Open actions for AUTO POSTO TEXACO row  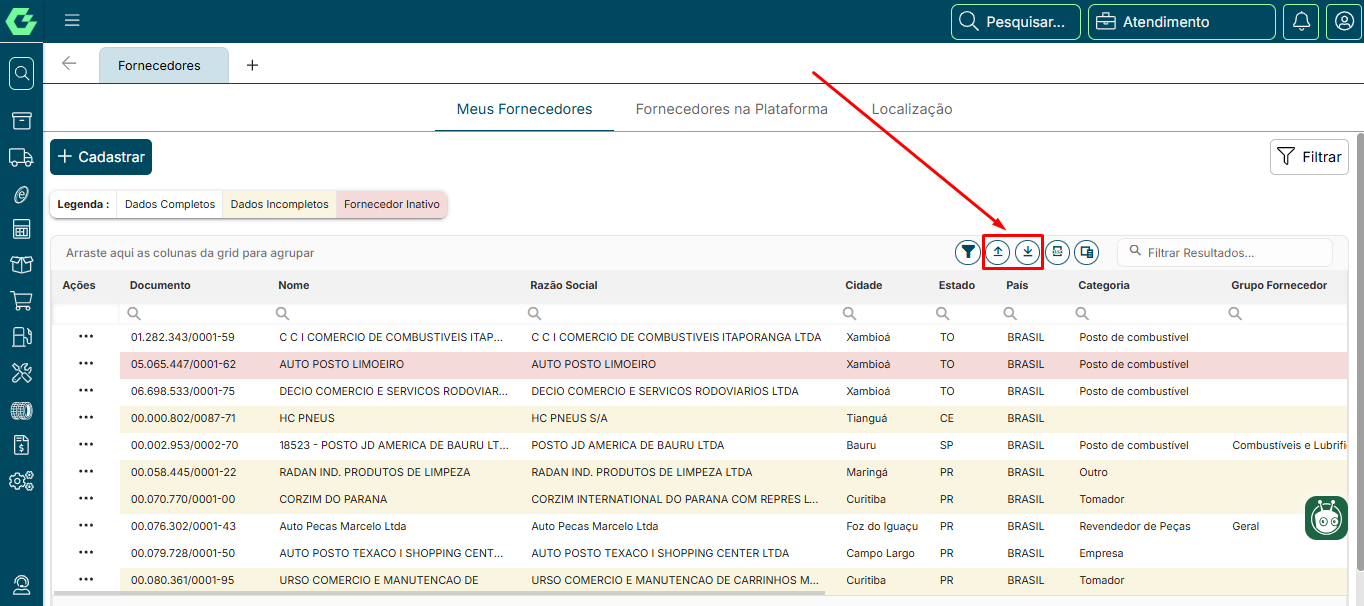point(86,553)
